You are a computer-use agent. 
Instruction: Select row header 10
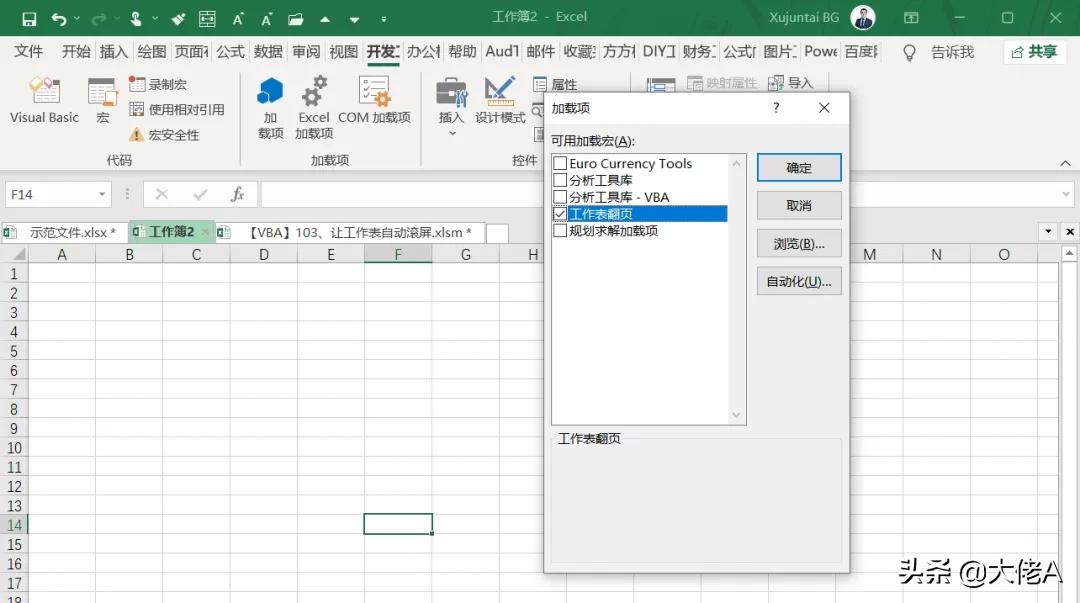[x=14, y=448]
